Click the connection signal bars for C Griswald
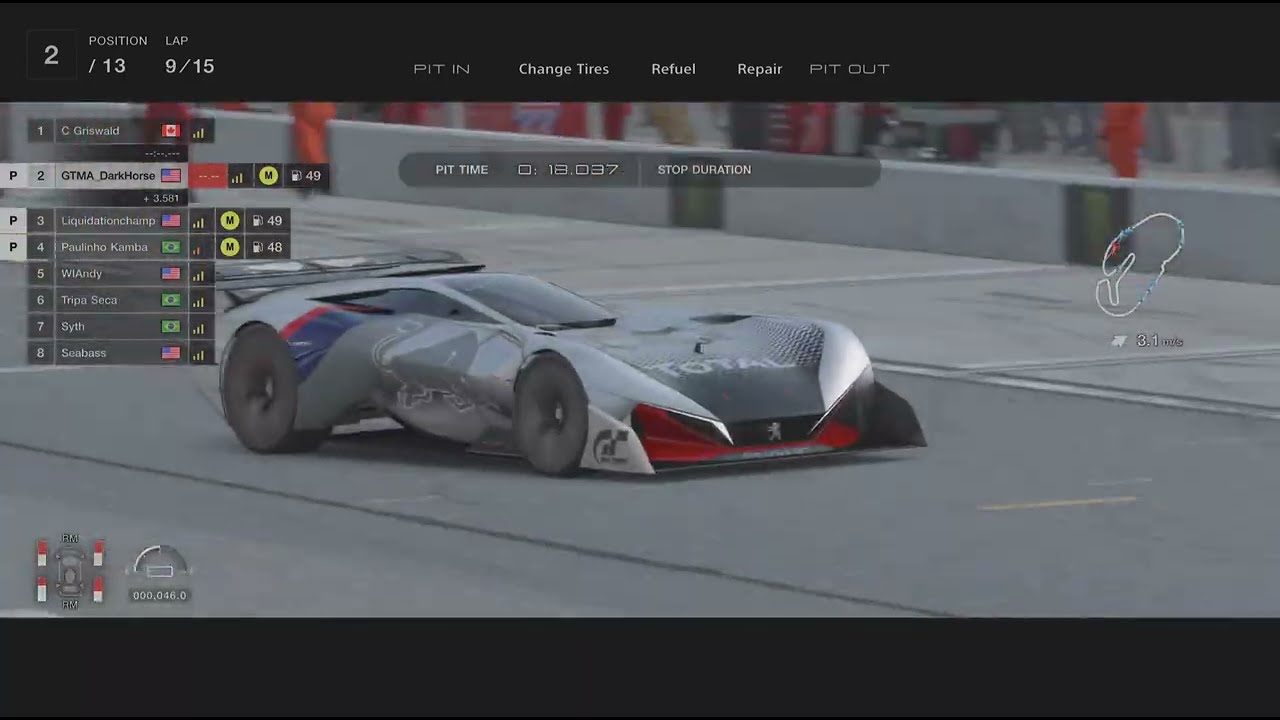 198,131
